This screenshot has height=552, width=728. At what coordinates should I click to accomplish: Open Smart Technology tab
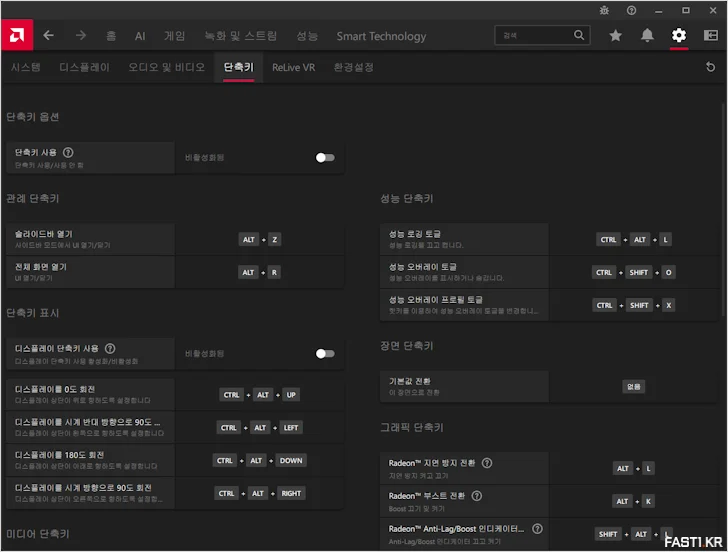coord(381,36)
